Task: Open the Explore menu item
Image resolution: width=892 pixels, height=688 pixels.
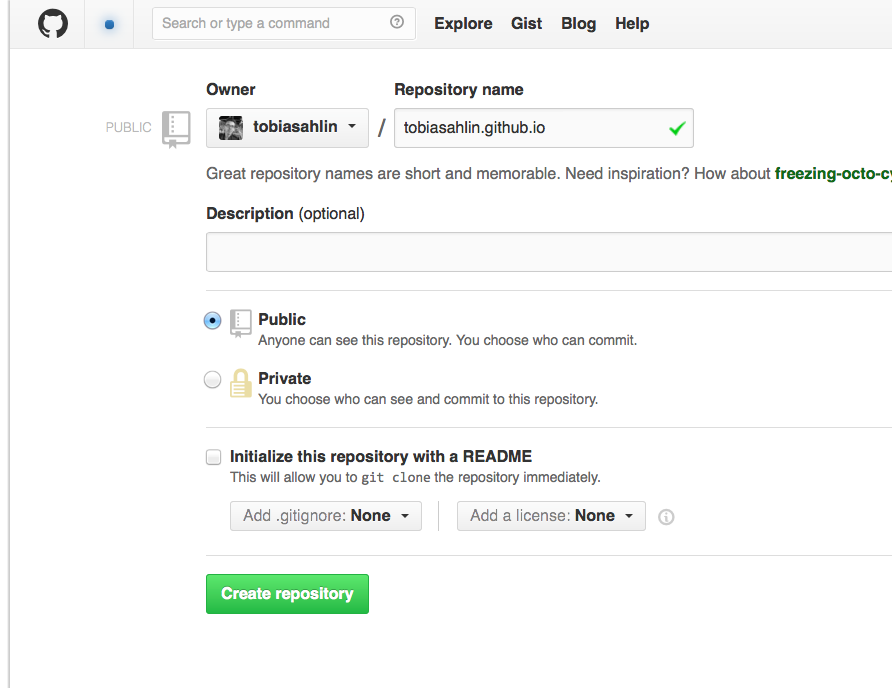Action: click(463, 23)
